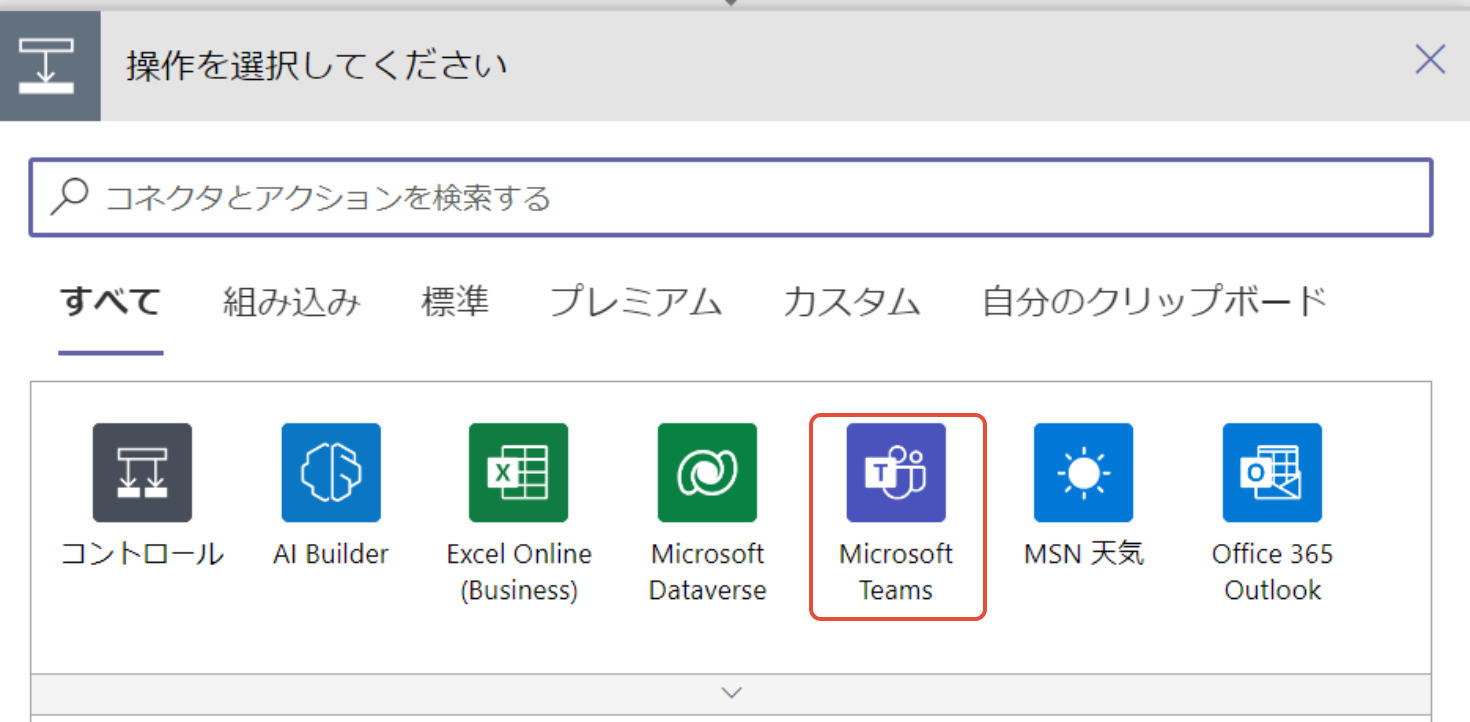The width and height of the screenshot is (1470, 722).
Task: Go to the カスタム tab
Action: (x=852, y=301)
